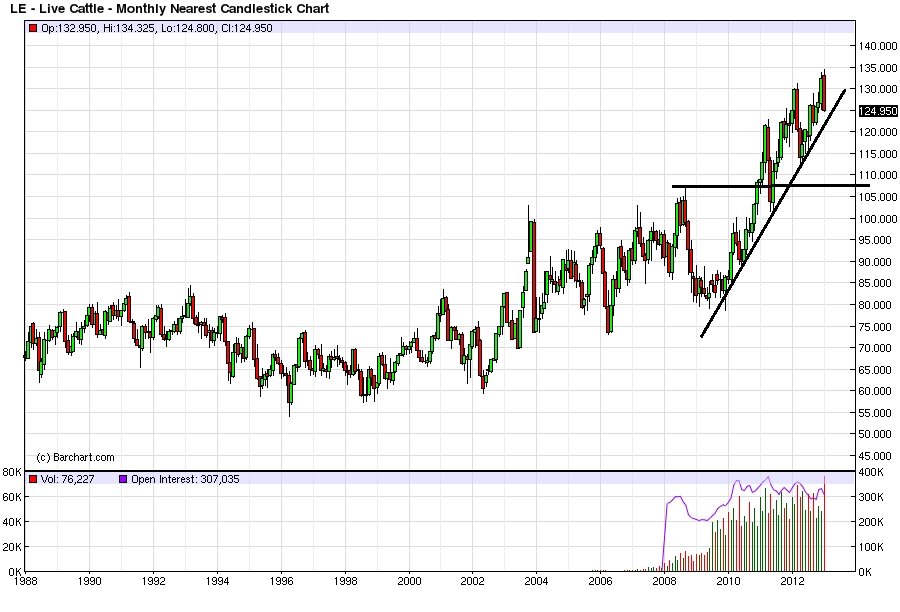Click the 1992 year label on time axis

point(153,581)
